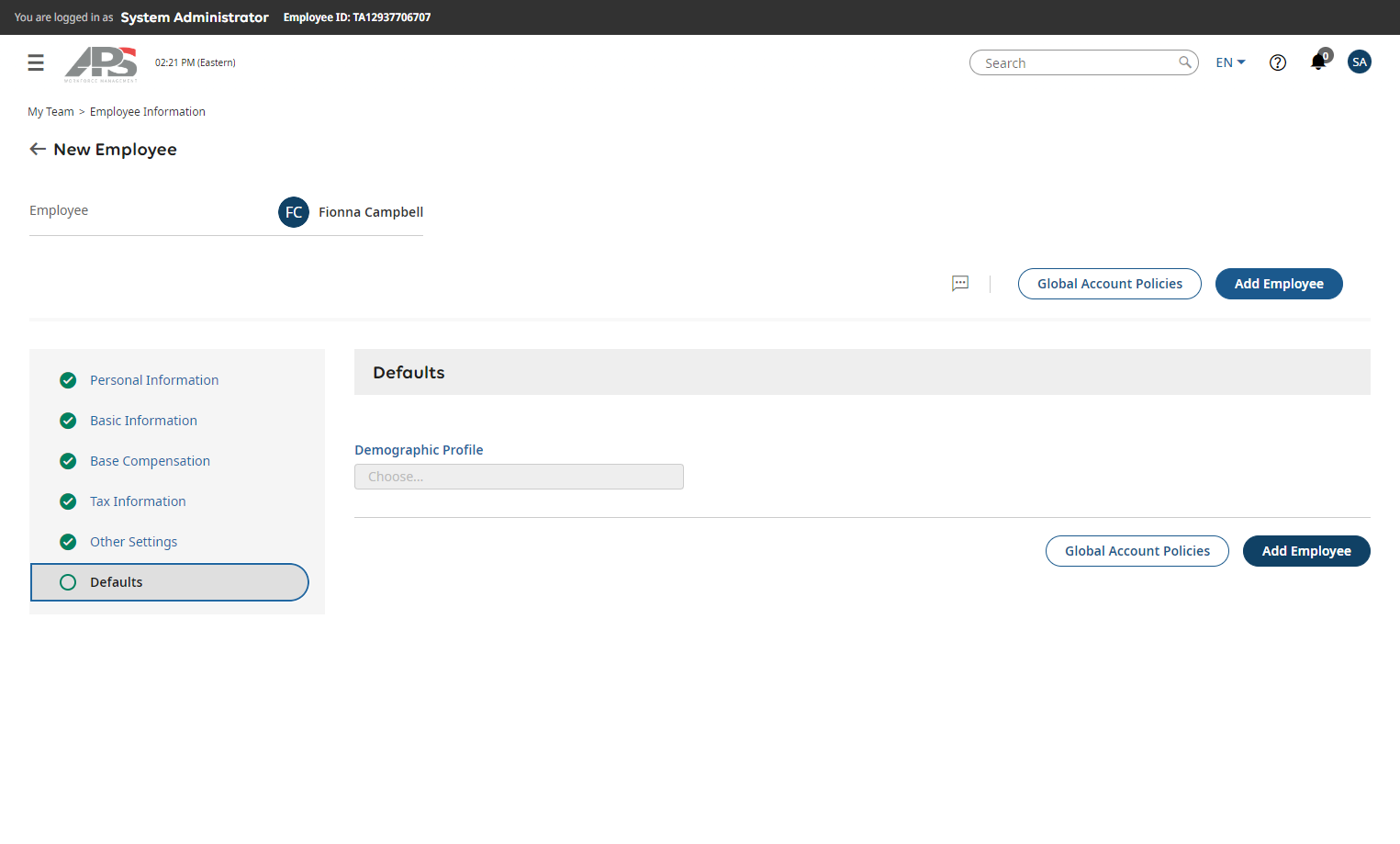Open the EN language dropdown

[x=1230, y=62]
